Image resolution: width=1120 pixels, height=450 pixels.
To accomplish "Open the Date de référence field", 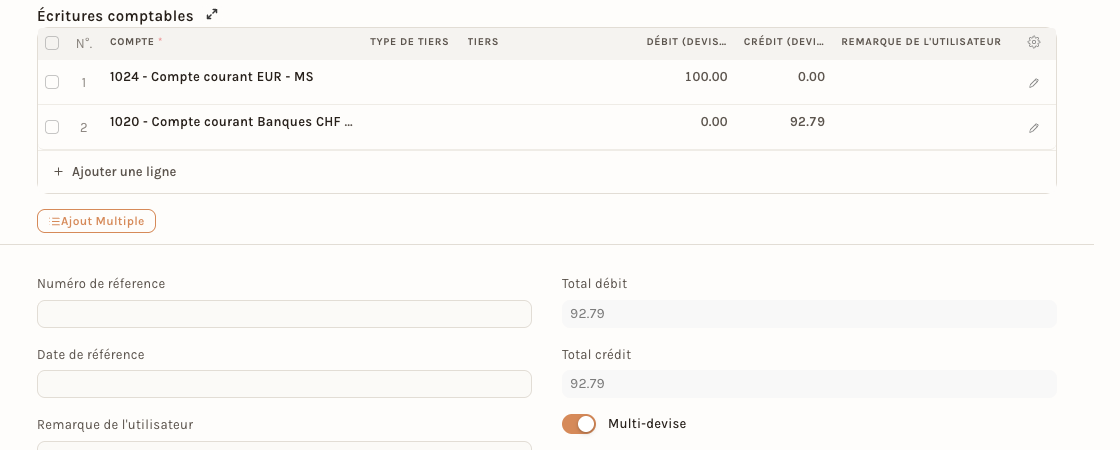I will tap(284, 384).
